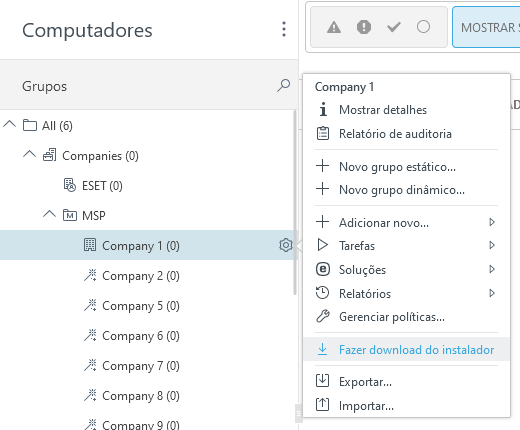Viewport: 520px width, 430px height.
Task: Click the Company 8 wand icon
Action: point(90,395)
